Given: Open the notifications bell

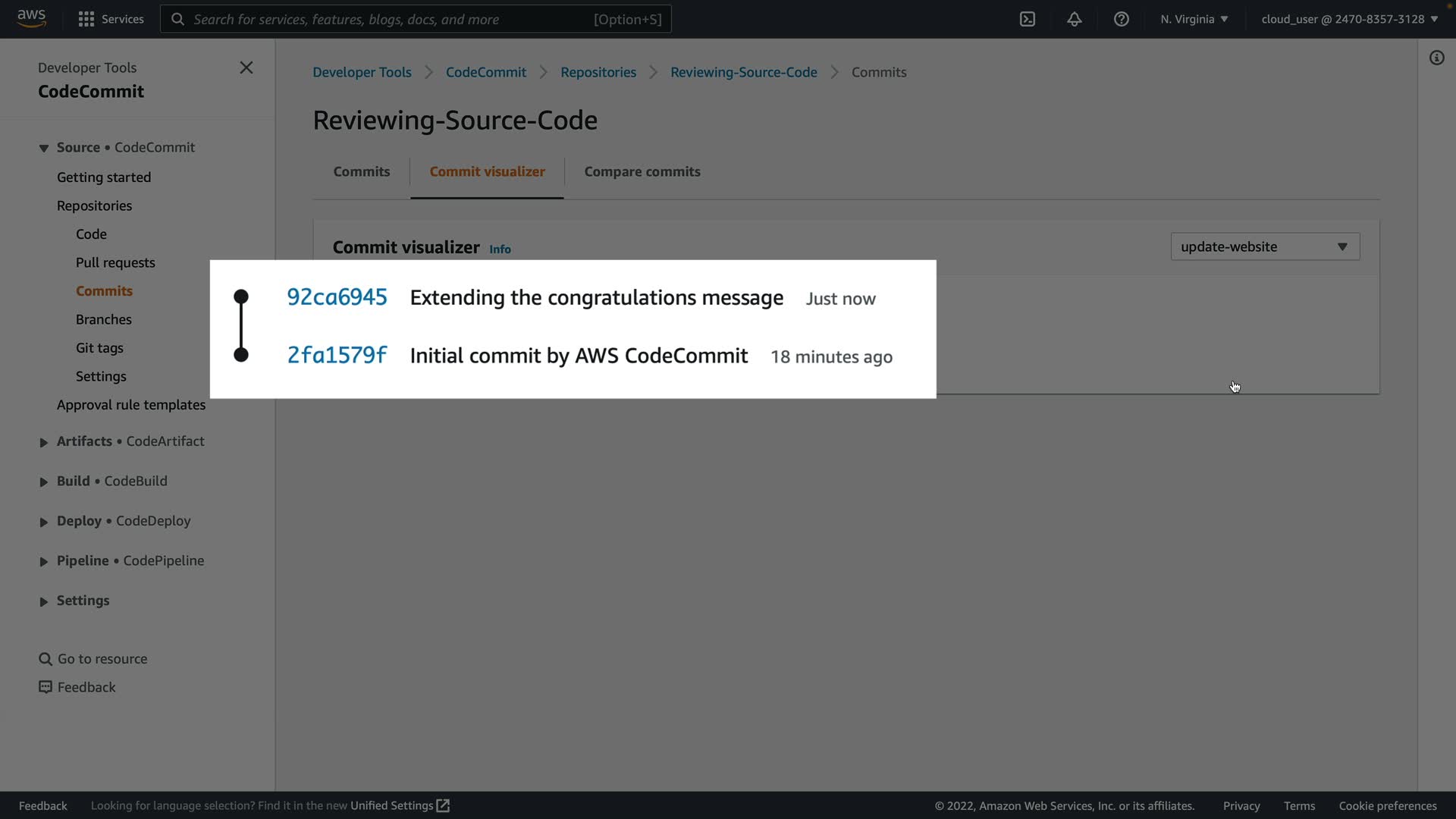Looking at the screenshot, I should coord(1075,19).
